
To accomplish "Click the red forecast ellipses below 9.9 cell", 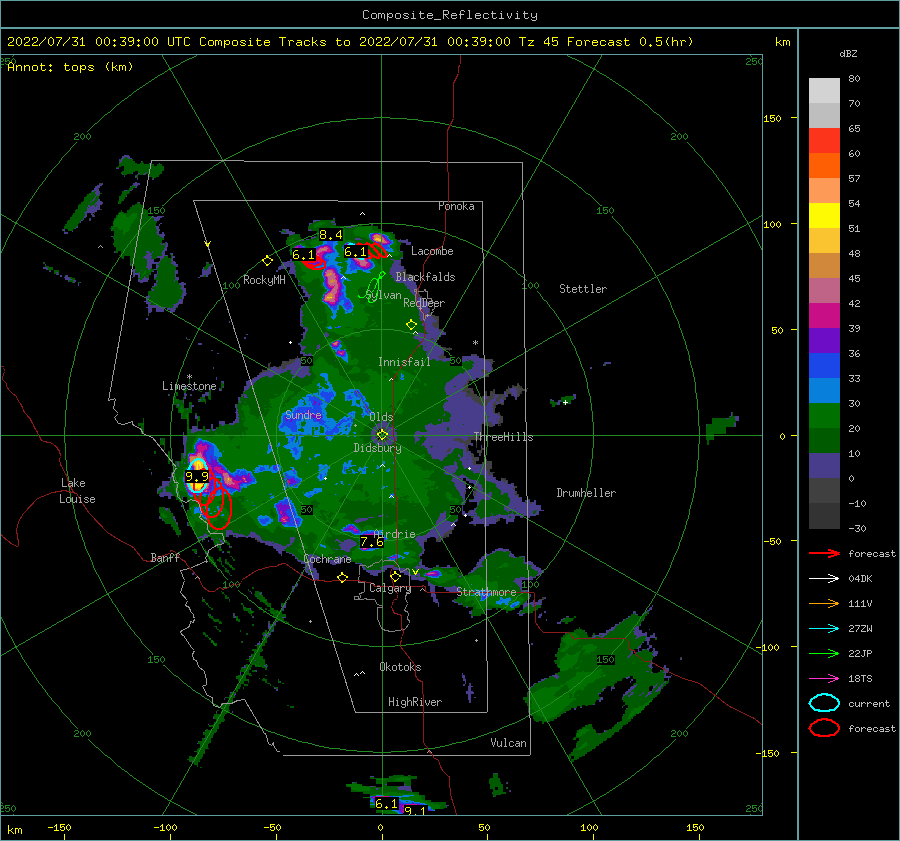I will coord(216,503).
